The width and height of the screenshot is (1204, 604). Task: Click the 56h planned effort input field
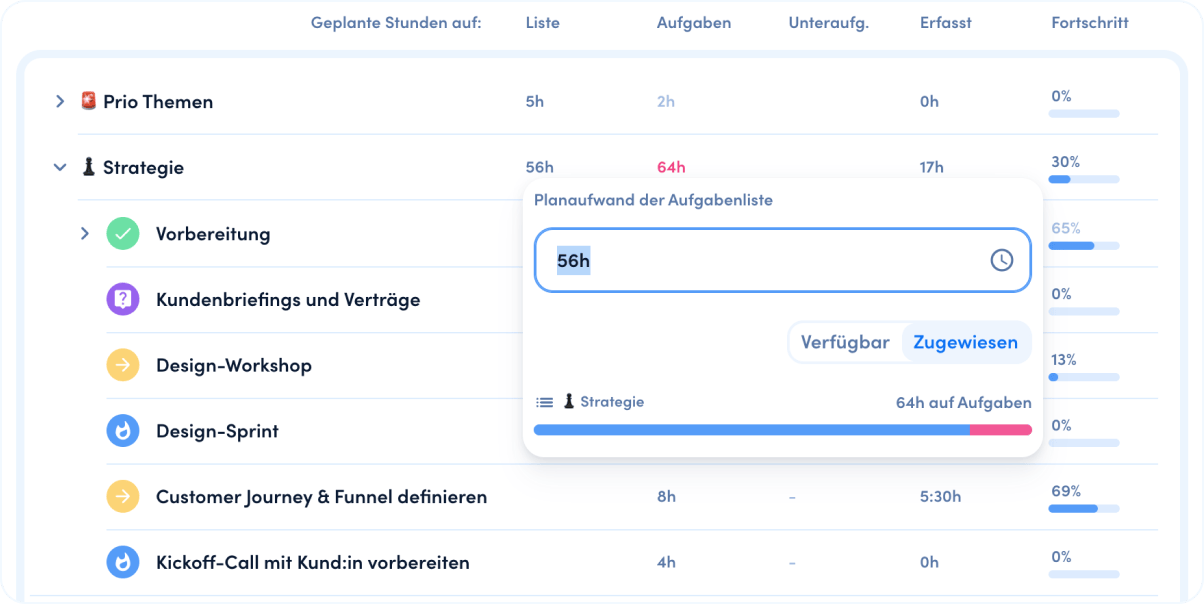[x=783, y=260]
